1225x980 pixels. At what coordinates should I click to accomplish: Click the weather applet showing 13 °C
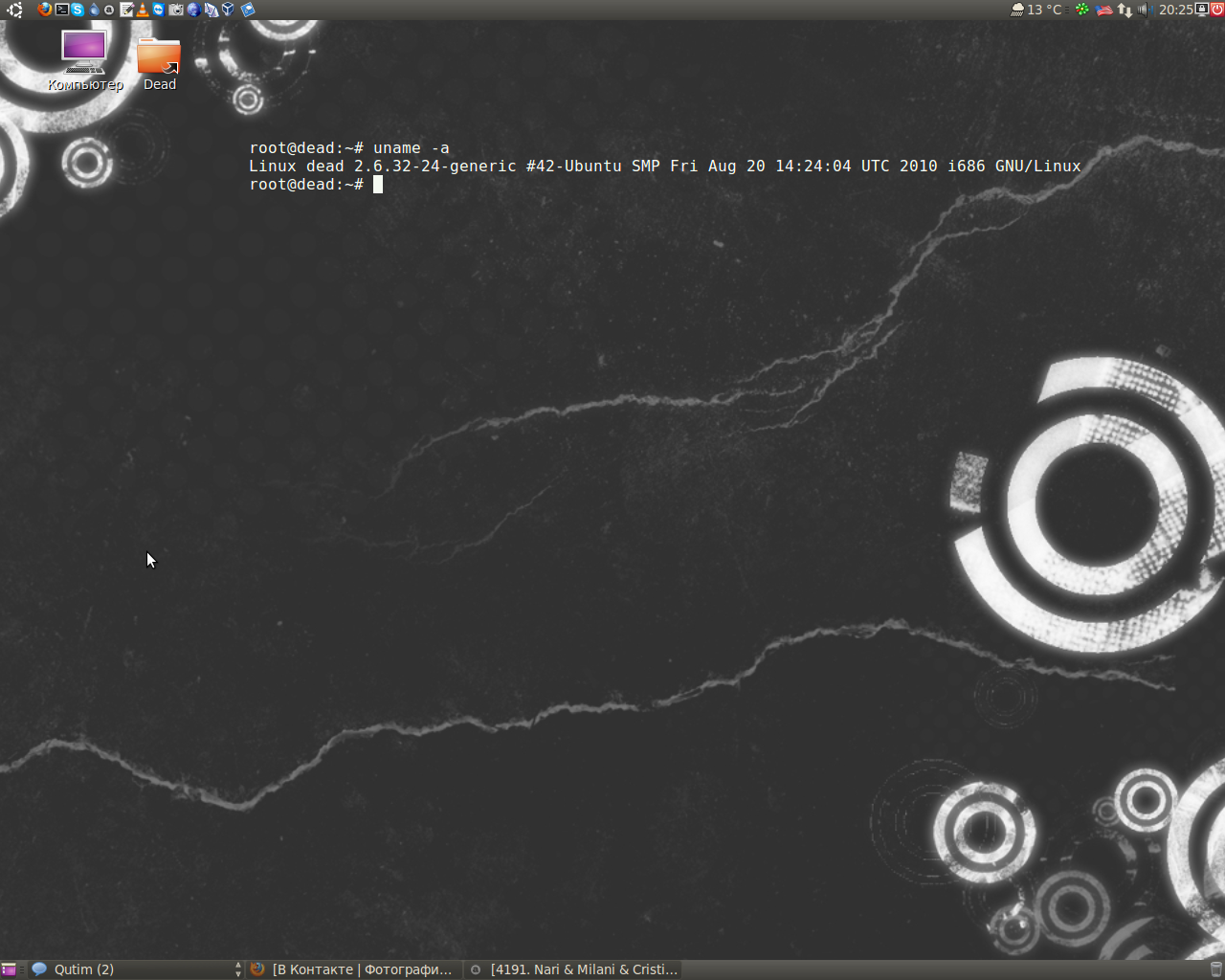(1037, 10)
